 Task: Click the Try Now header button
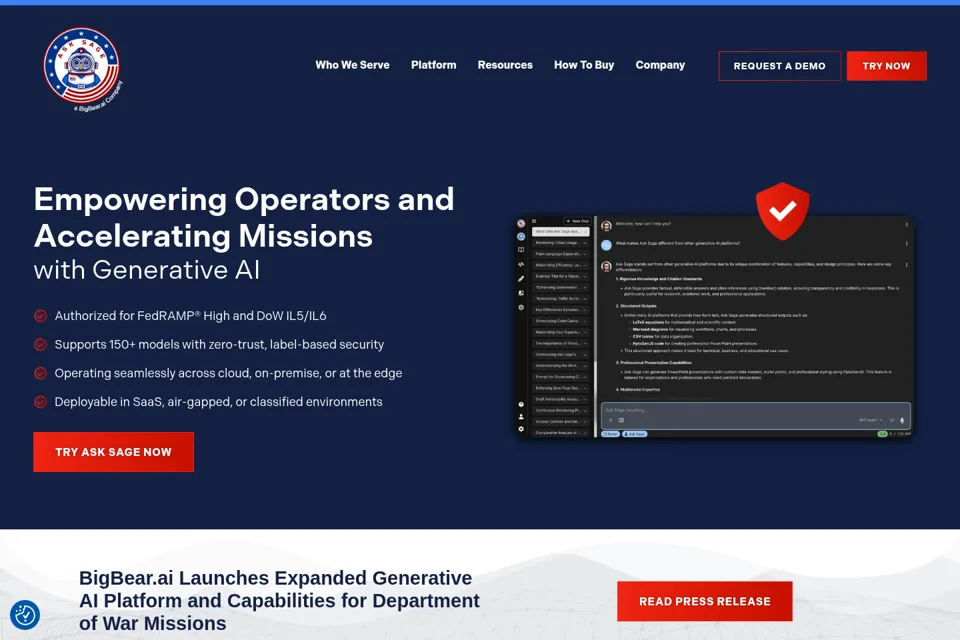(x=887, y=66)
